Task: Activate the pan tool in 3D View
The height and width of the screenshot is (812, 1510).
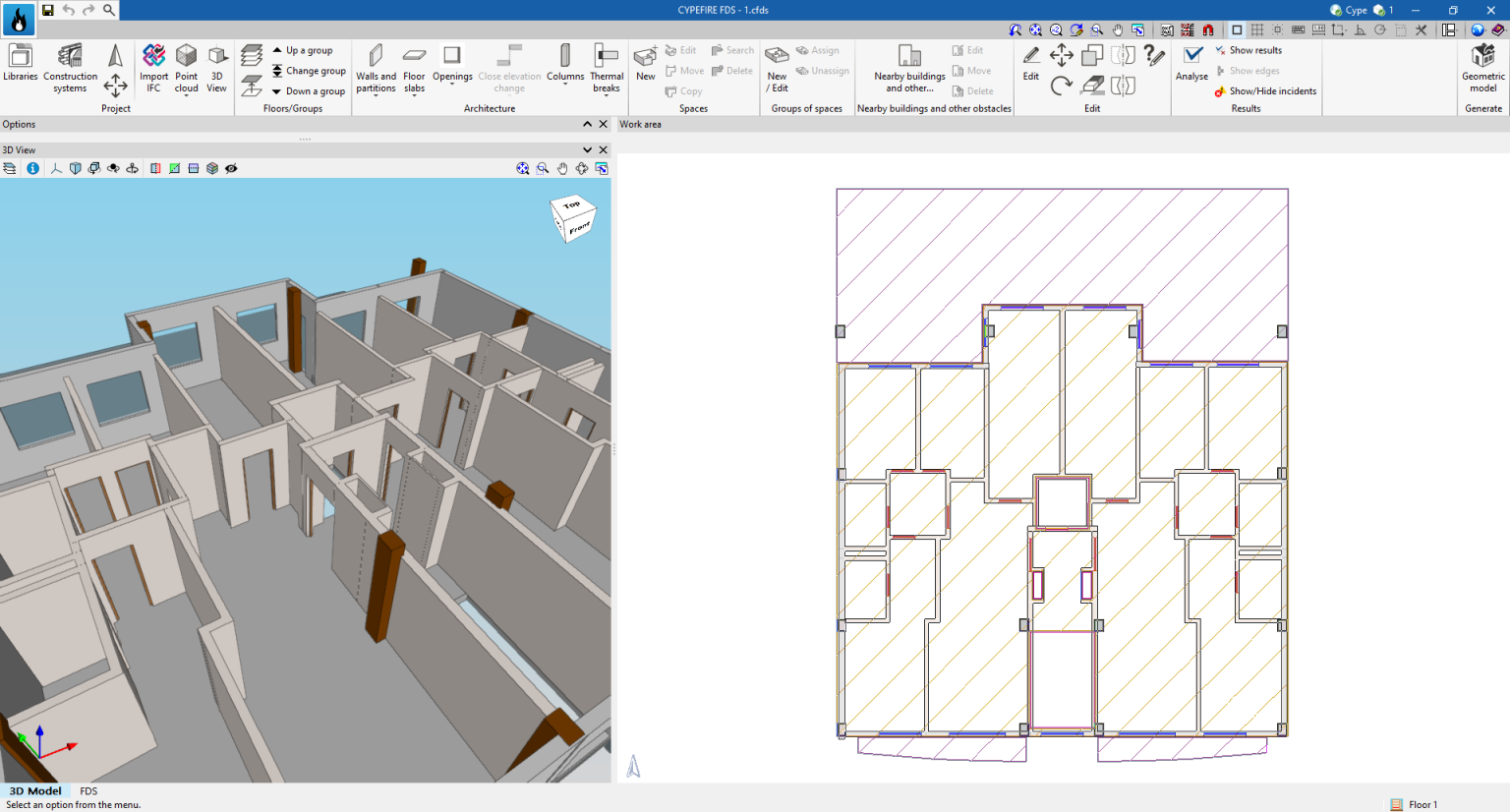Action: [561, 168]
